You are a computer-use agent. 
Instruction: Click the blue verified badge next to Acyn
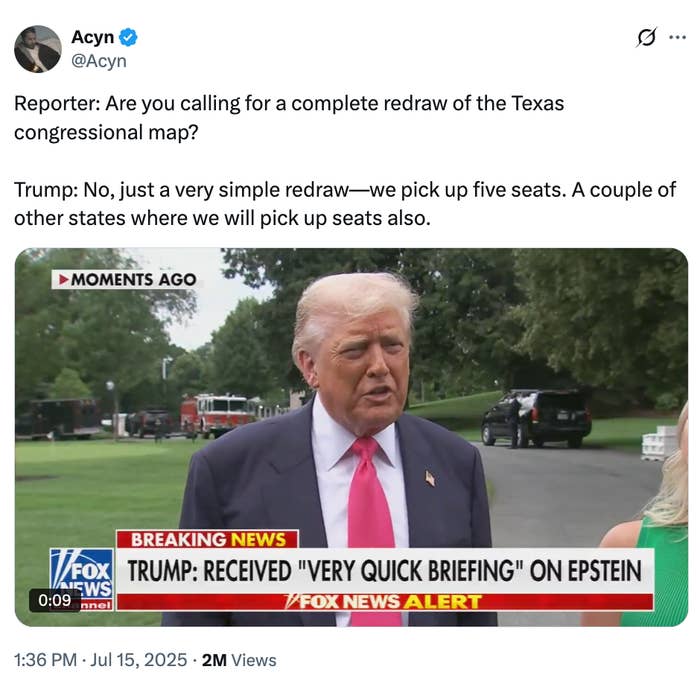click(129, 37)
